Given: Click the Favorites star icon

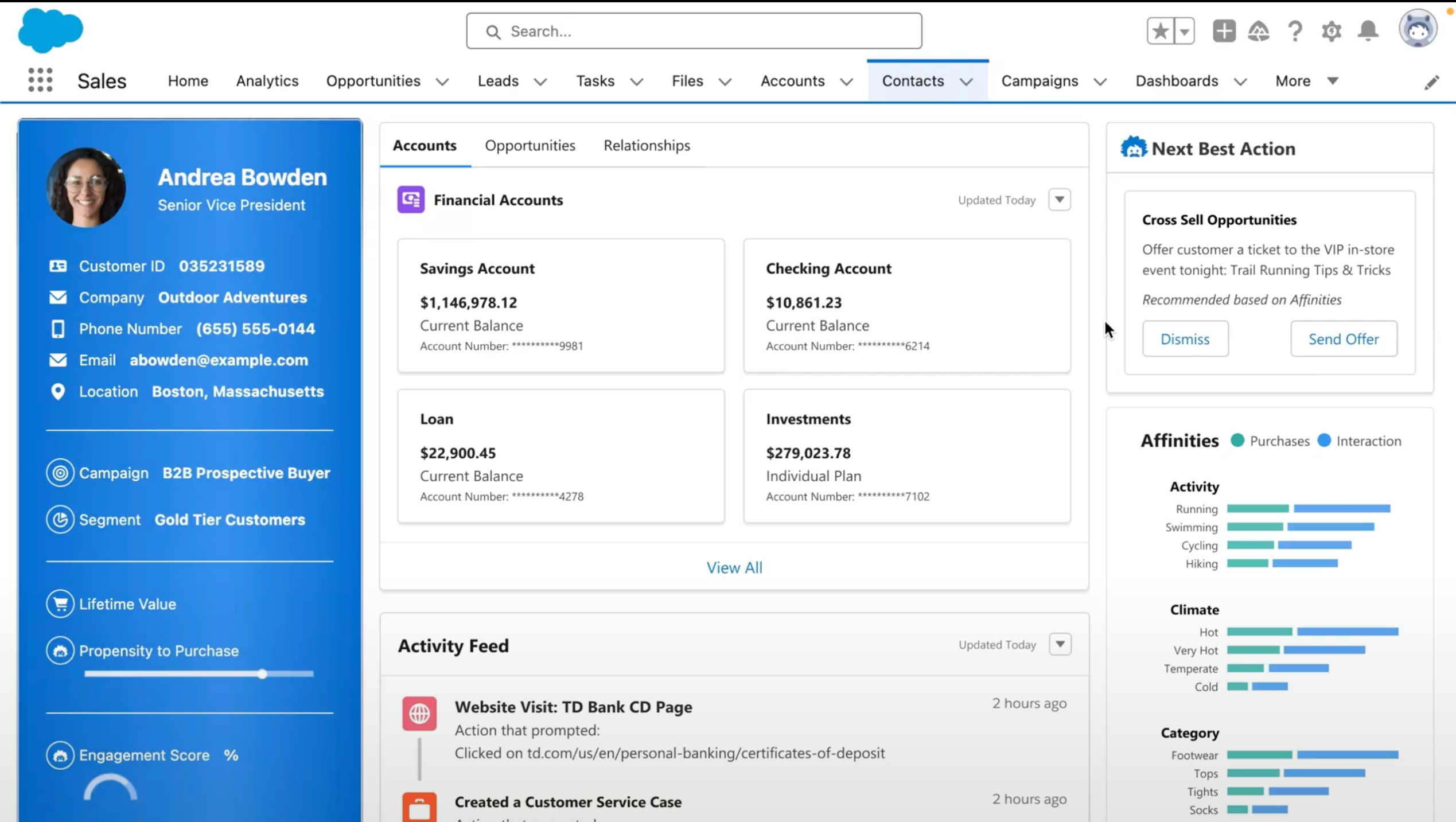Looking at the screenshot, I should [x=1160, y=31].
